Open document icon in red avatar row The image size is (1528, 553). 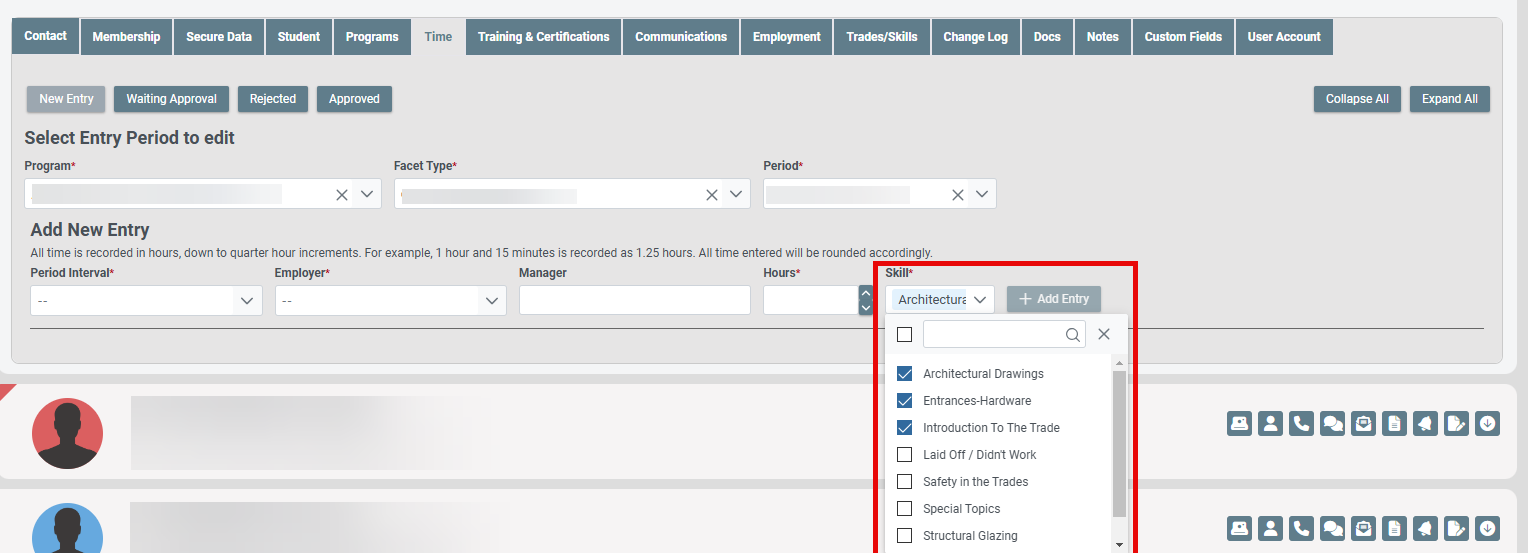click(x=1394, y=423)
